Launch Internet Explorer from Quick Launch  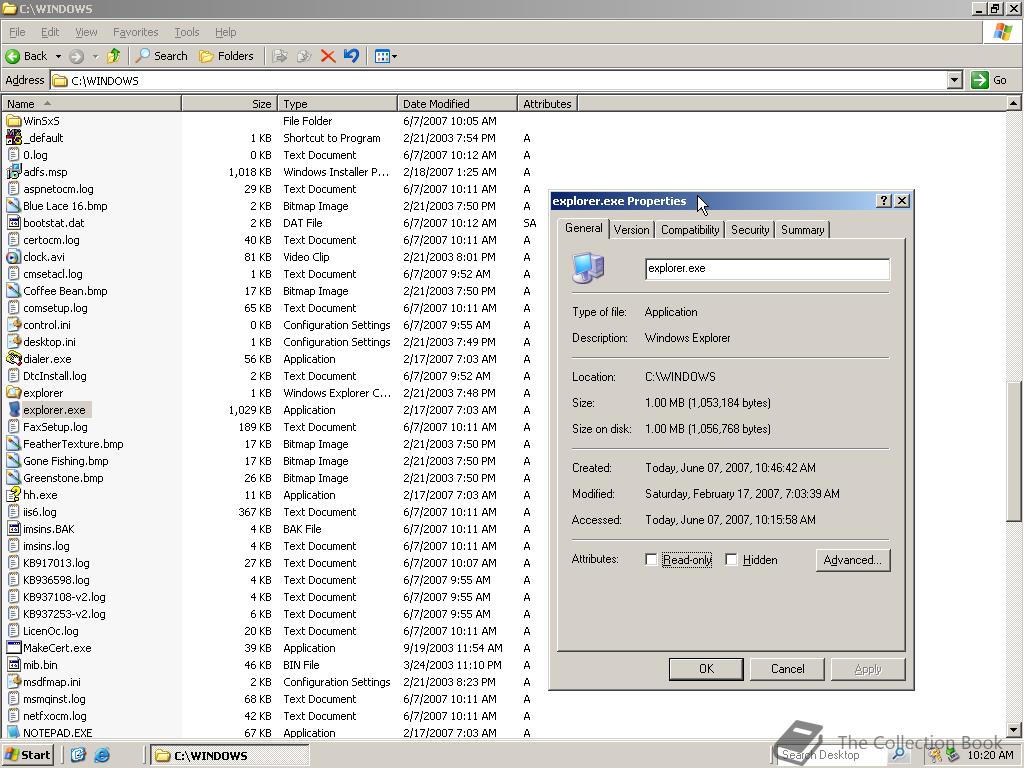[x=102, y=756]
